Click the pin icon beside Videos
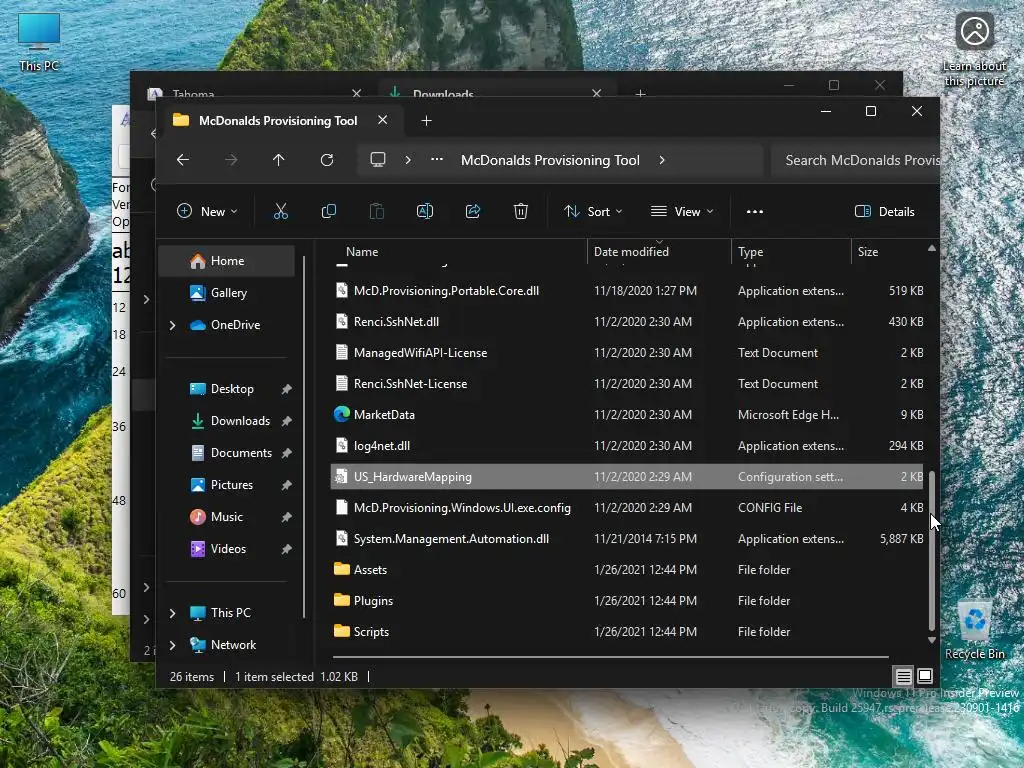This screenshot has height=768, width=1024. (286, 549)
